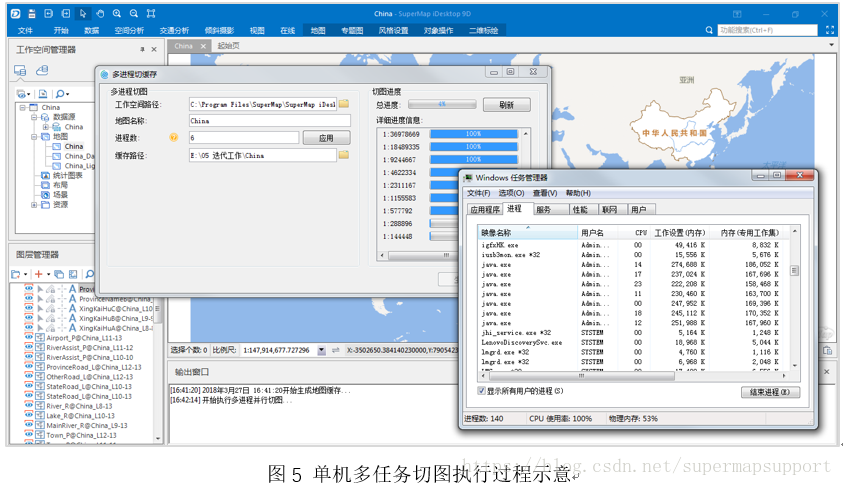Uncheck show processes from all users
The image size is (843, 486).
pyautogui.click(x=481, y=391)
